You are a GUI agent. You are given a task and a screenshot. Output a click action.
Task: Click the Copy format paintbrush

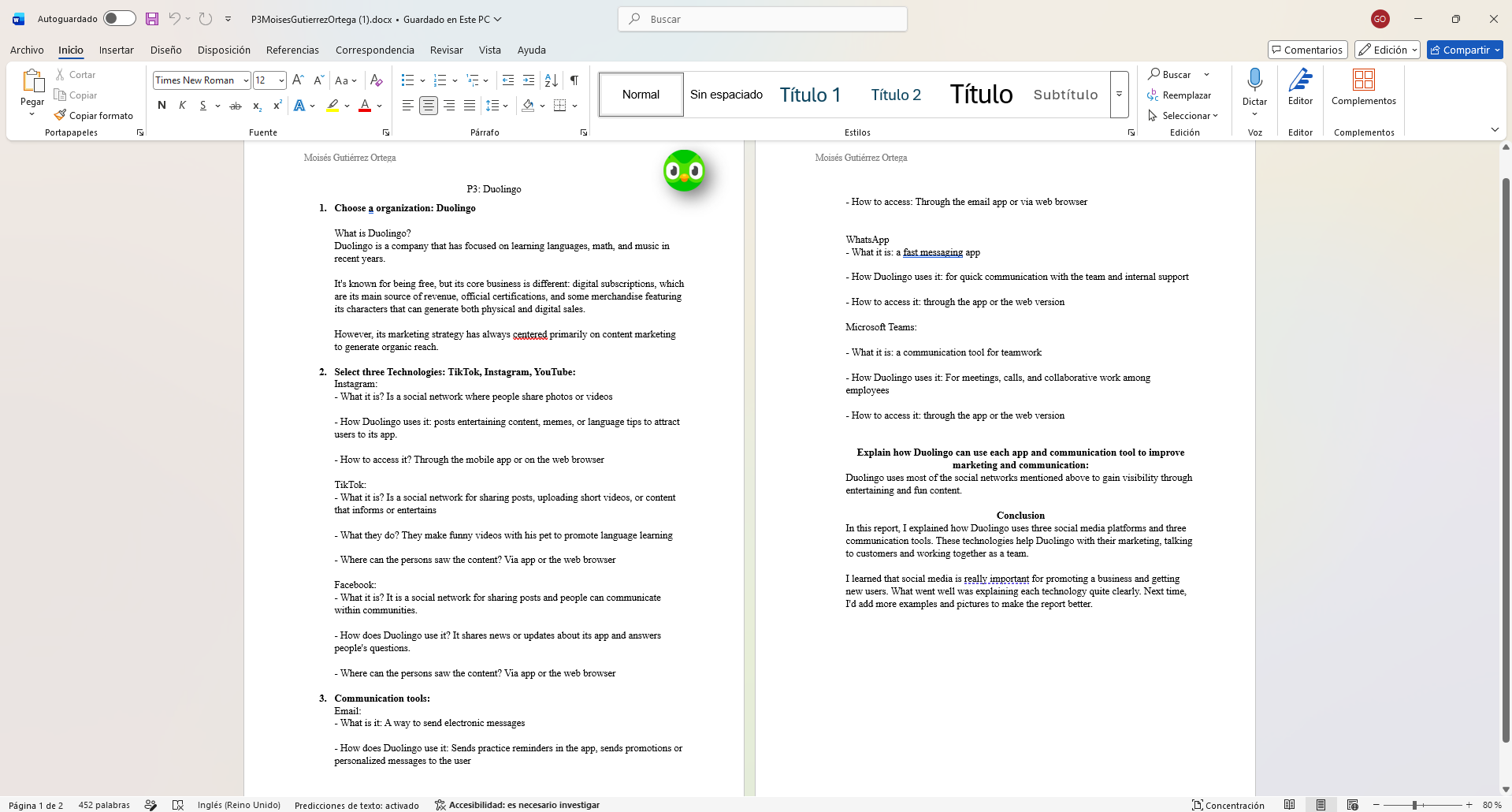click(94, 115)
